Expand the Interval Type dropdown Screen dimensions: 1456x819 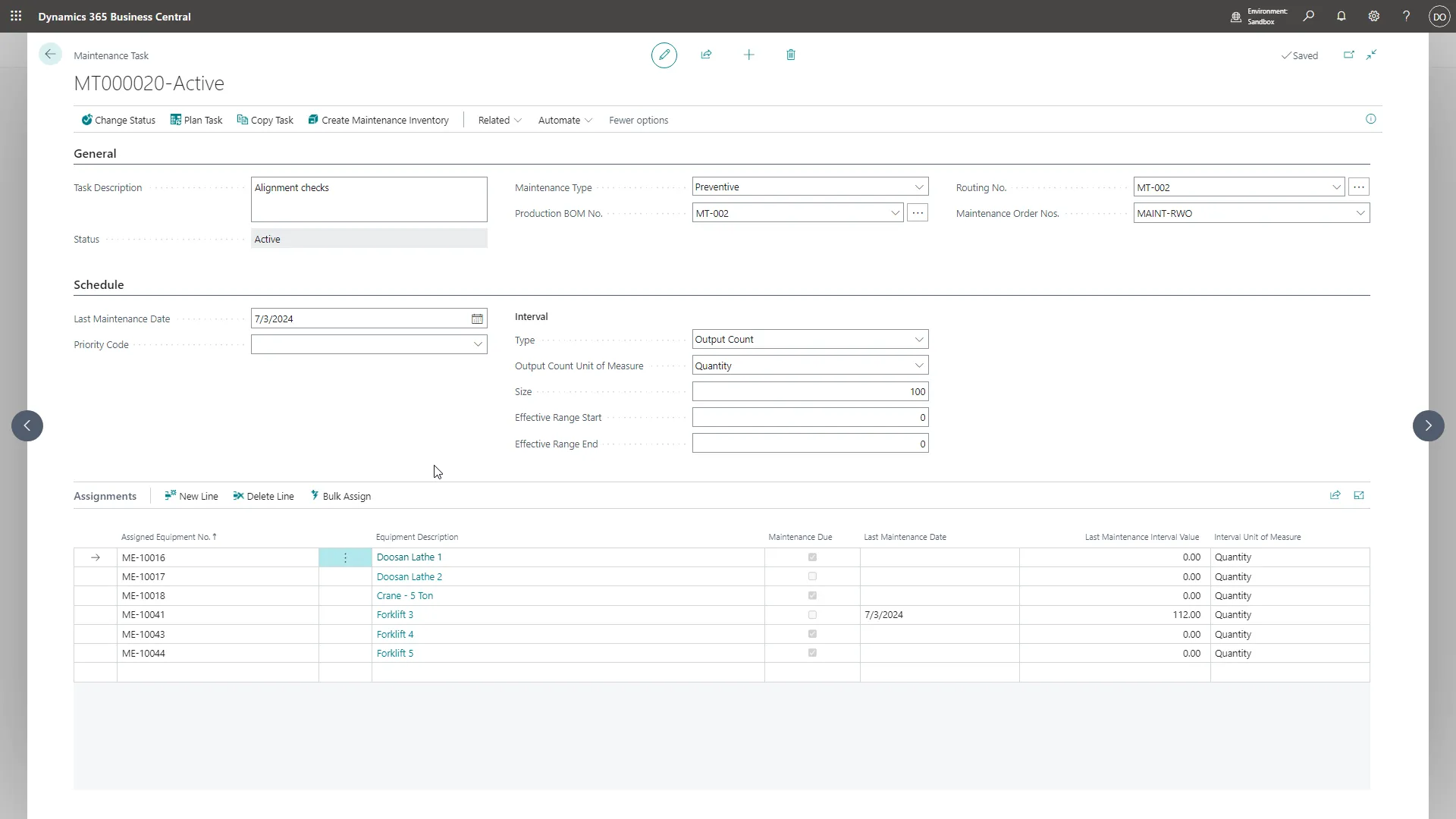pos(918,340)
